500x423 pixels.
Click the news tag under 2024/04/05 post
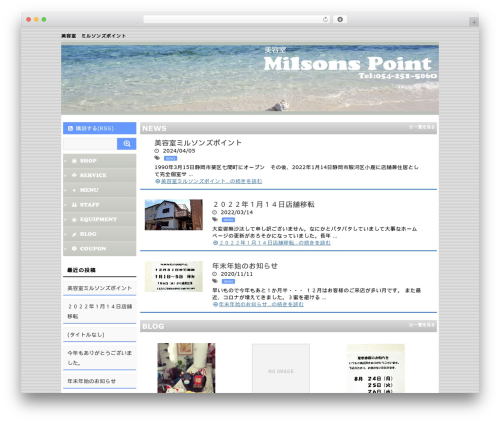coord(170,158)
